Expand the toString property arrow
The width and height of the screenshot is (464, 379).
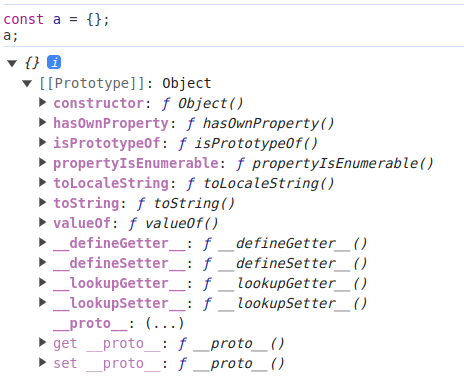pyautogui.click(x=42, y=202)
